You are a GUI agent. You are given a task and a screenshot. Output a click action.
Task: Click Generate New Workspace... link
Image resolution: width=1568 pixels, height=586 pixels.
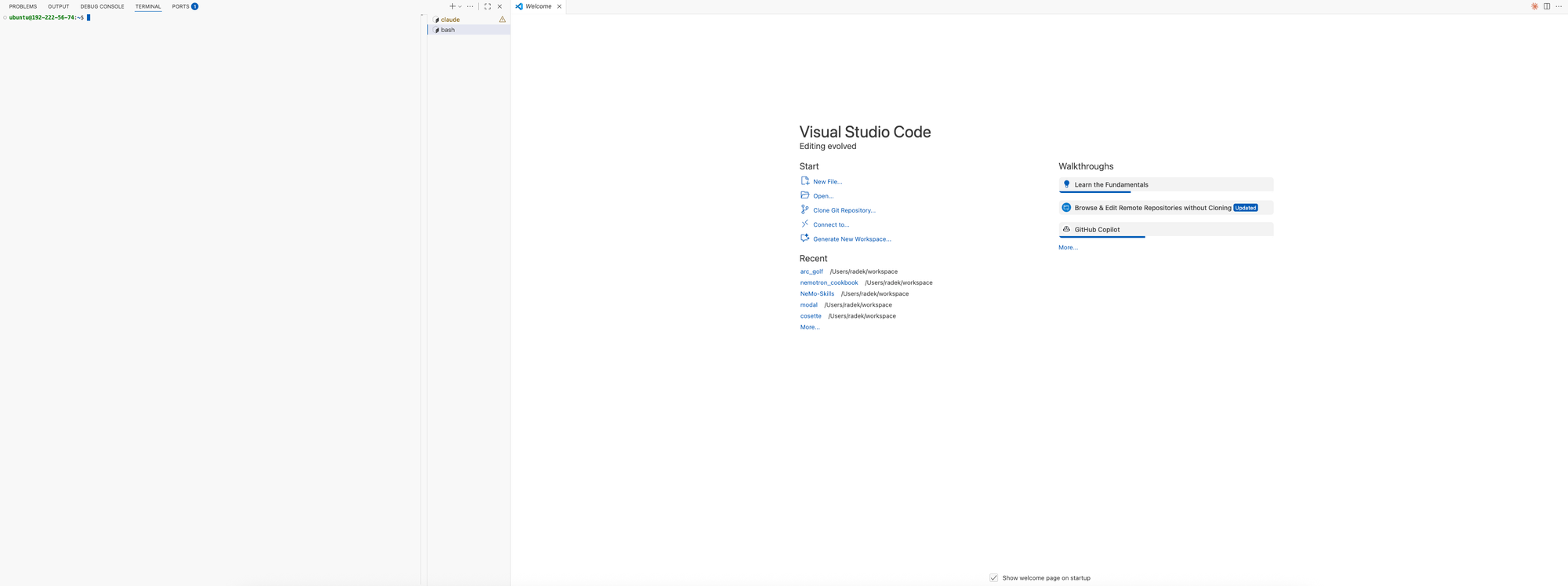point(852,239)
